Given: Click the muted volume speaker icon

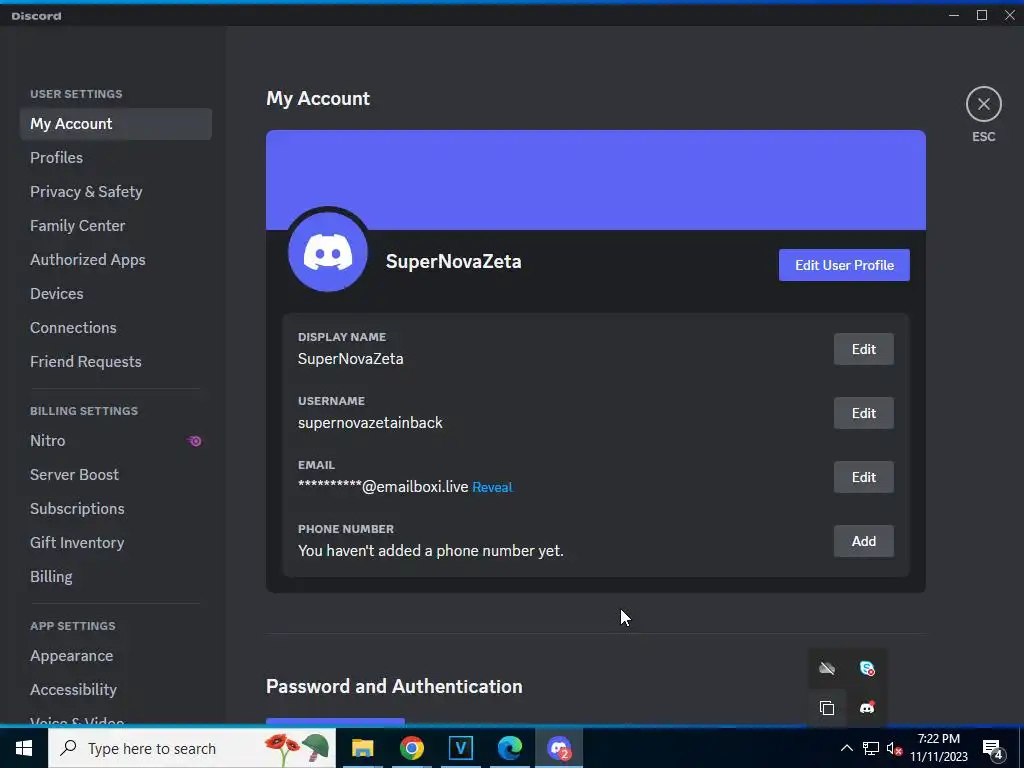Looking at the screenshot, I should (x=894, y=748).
